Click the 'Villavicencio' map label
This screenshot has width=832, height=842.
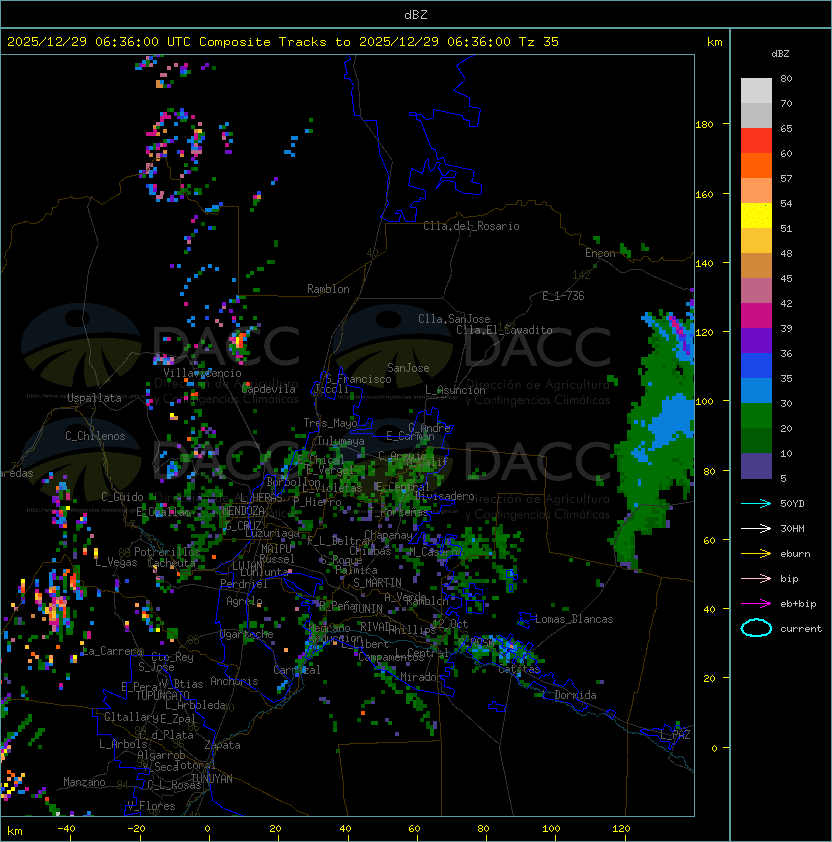202,373
